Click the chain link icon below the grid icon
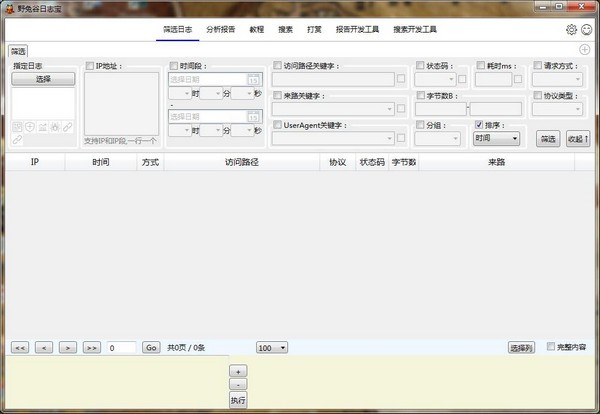The height and width of the screenshot is (414, 600). click(17, 140)
